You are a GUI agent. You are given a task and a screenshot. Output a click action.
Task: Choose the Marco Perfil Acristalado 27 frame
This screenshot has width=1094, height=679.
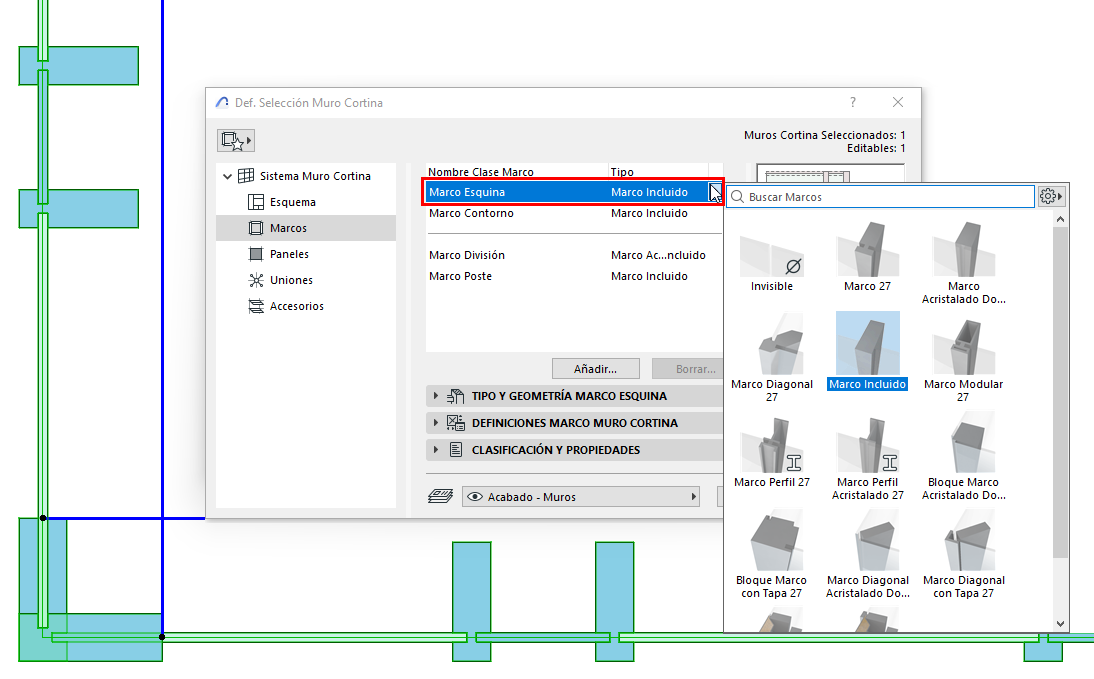click(867, 457)
